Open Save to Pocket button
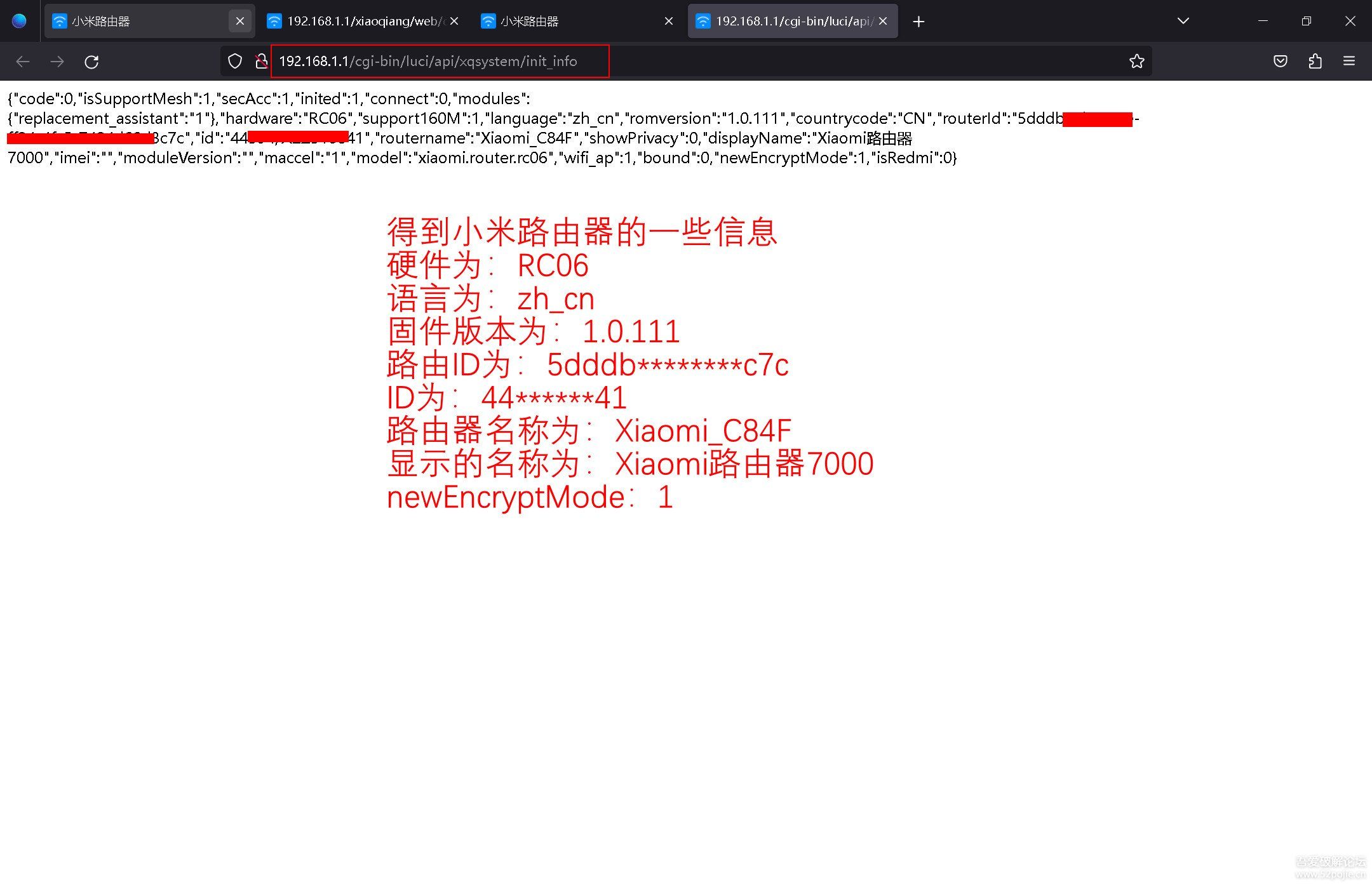This screenshot has height=885, width=1372. 1281,61
